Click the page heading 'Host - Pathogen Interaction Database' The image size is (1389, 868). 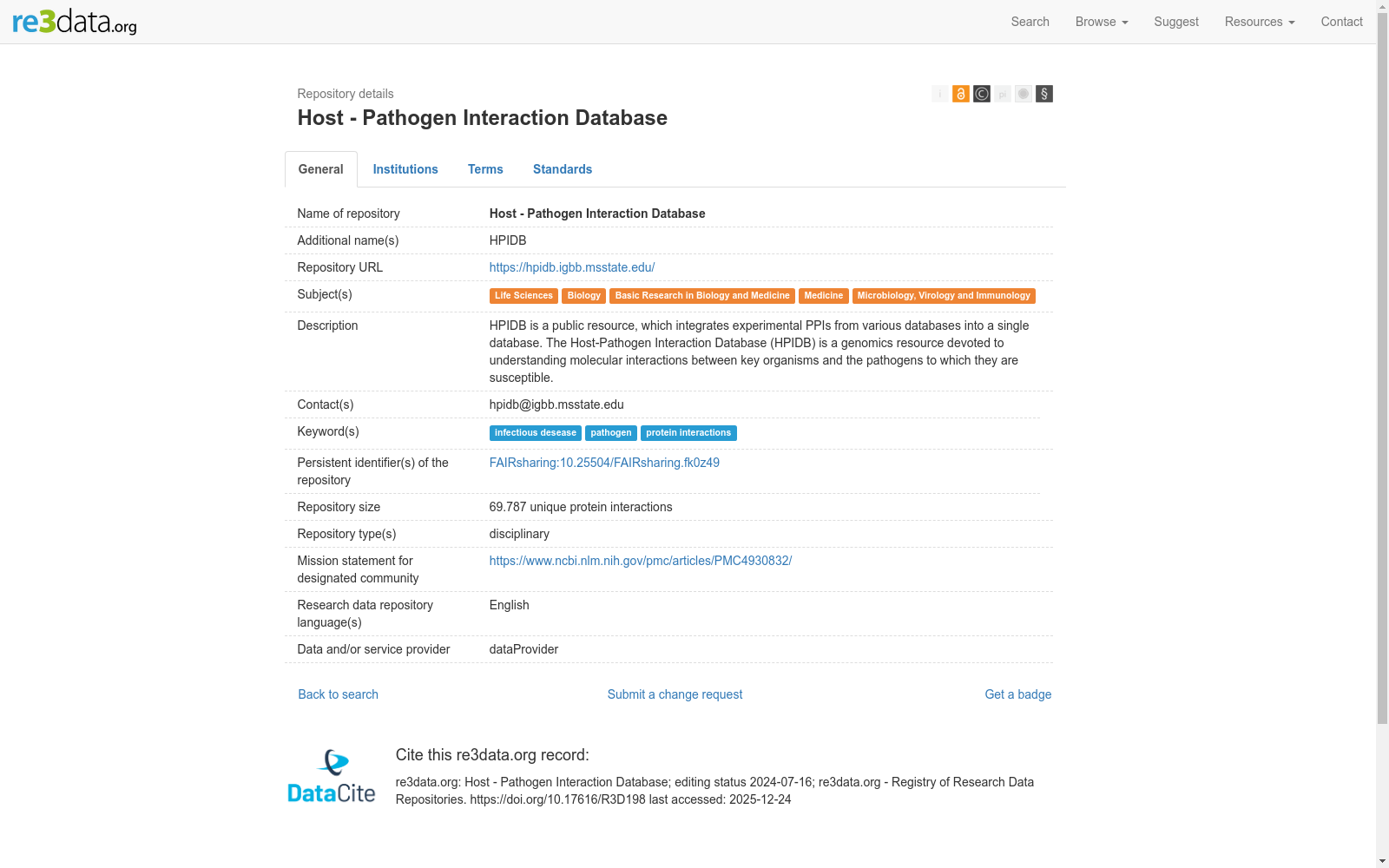tap(483, 118)
